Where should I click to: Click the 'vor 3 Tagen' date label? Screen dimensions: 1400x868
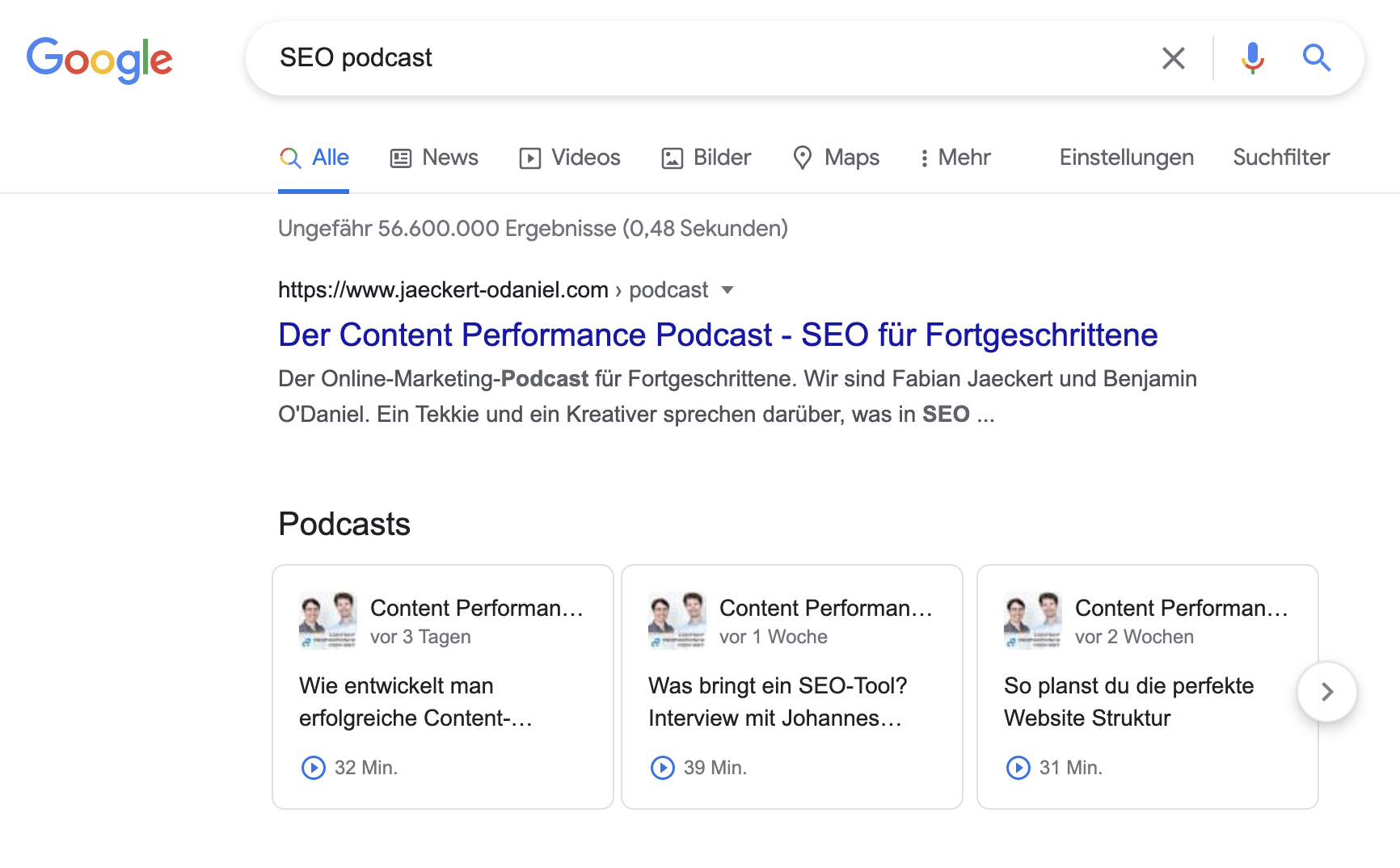coord(420,637)
